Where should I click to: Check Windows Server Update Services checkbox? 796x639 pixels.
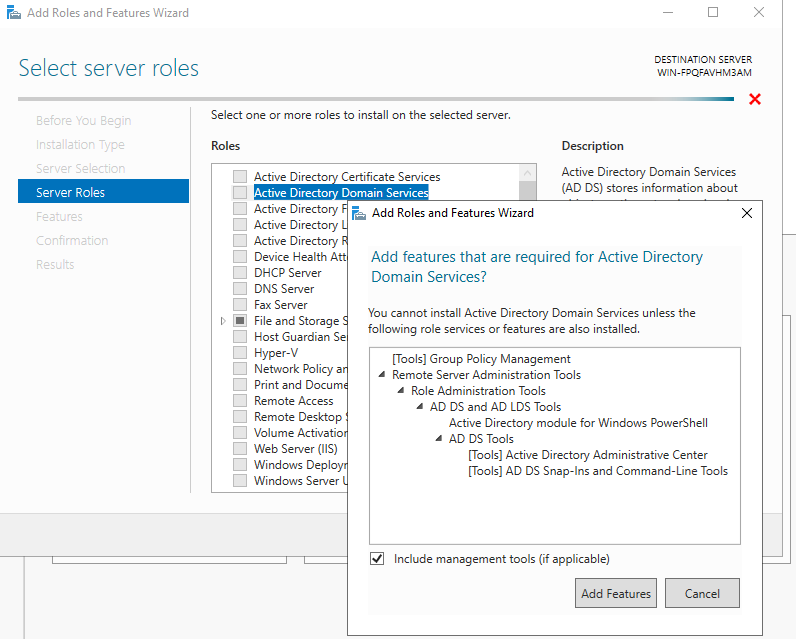pyautogui.click(x=240, y=481)
